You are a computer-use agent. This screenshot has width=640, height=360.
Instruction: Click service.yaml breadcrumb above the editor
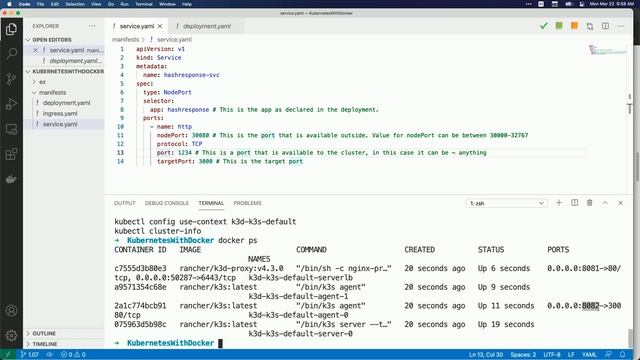click(x=174, y=40)
